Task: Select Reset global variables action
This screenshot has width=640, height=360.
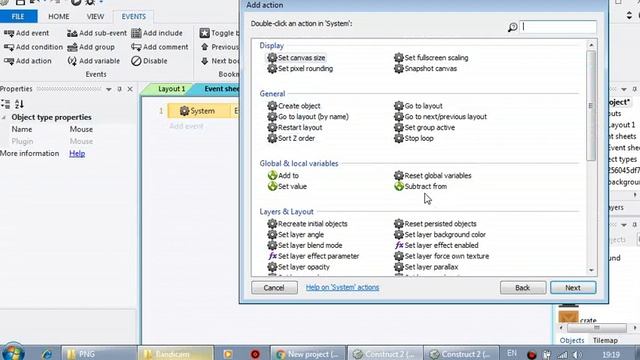Action: pos(433,176)
